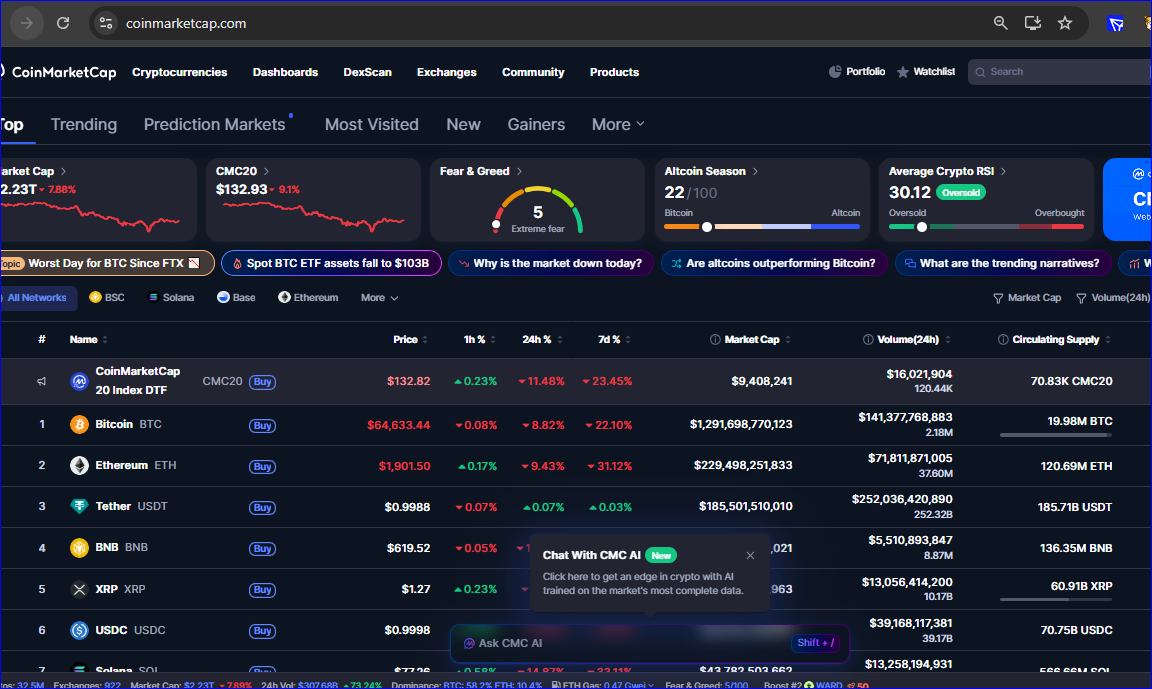Screen dimensions: 1152x689
Task: Sort by the Name column header
Action: [88, 339]
